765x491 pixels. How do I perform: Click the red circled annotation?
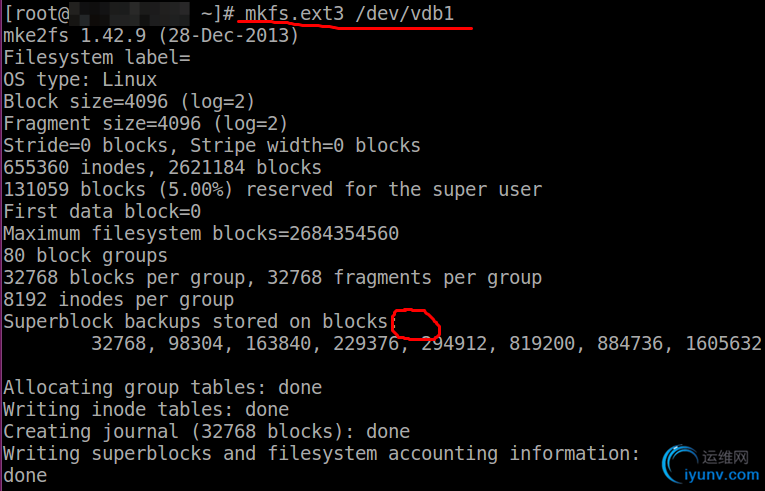pyautogui.click(x=416, y=324)
